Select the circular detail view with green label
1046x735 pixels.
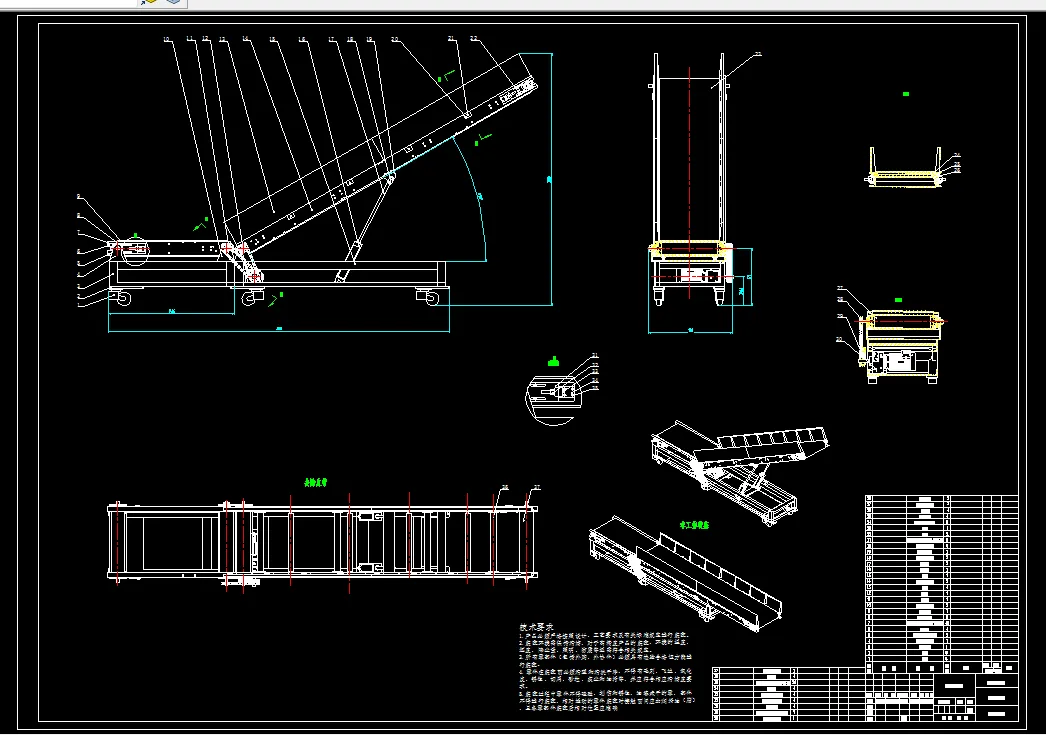(x=553, y=399)
